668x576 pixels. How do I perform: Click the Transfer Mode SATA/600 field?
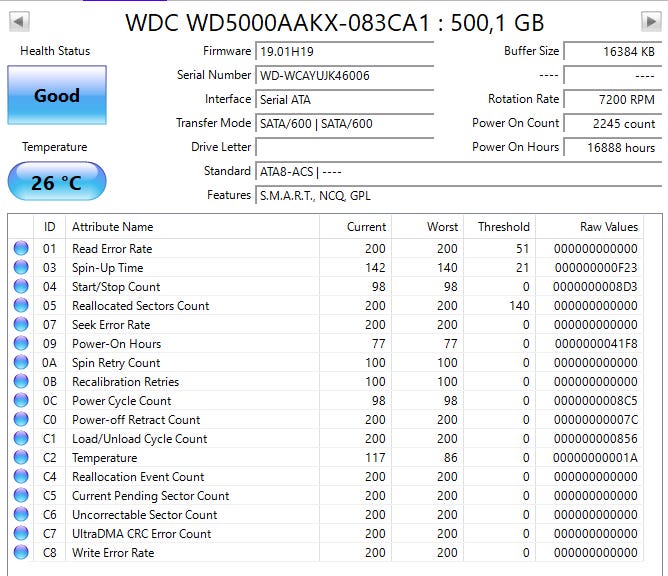[x=344, y=124]
